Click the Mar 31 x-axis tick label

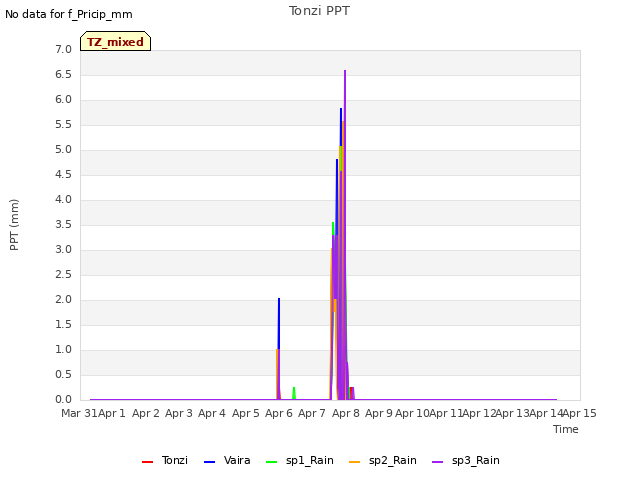click(79, 413)
